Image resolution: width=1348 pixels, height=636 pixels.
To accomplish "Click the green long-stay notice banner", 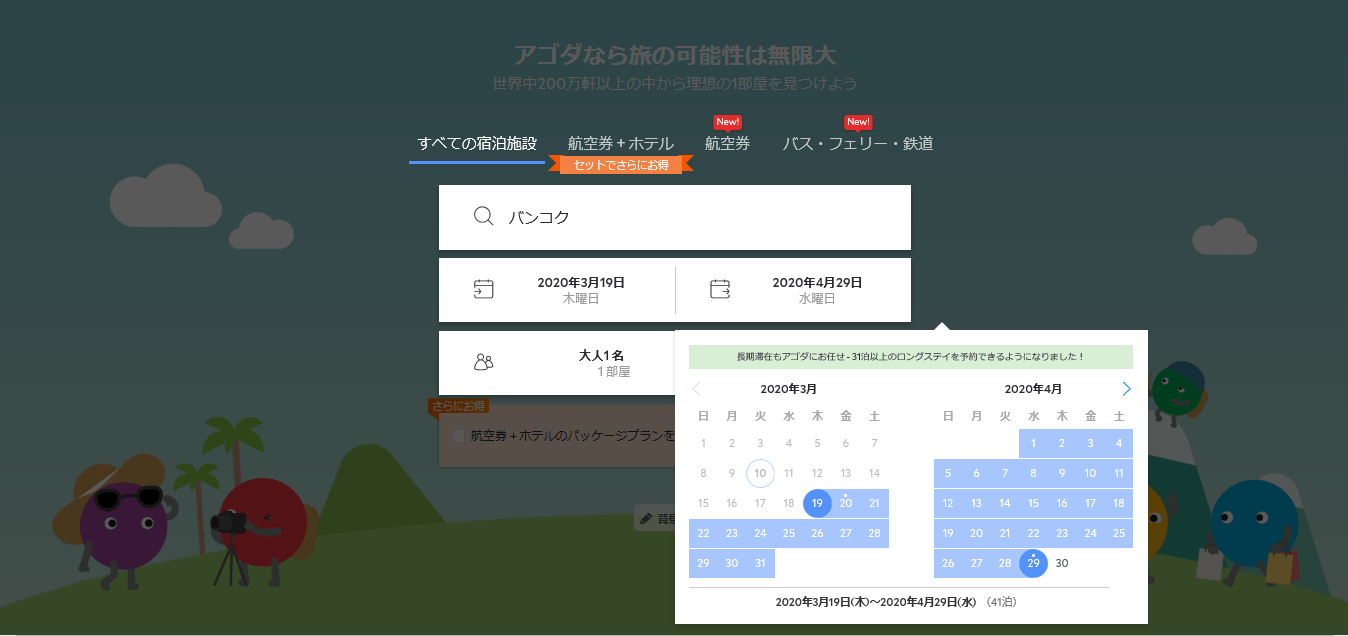I will (x=911, y=357).
